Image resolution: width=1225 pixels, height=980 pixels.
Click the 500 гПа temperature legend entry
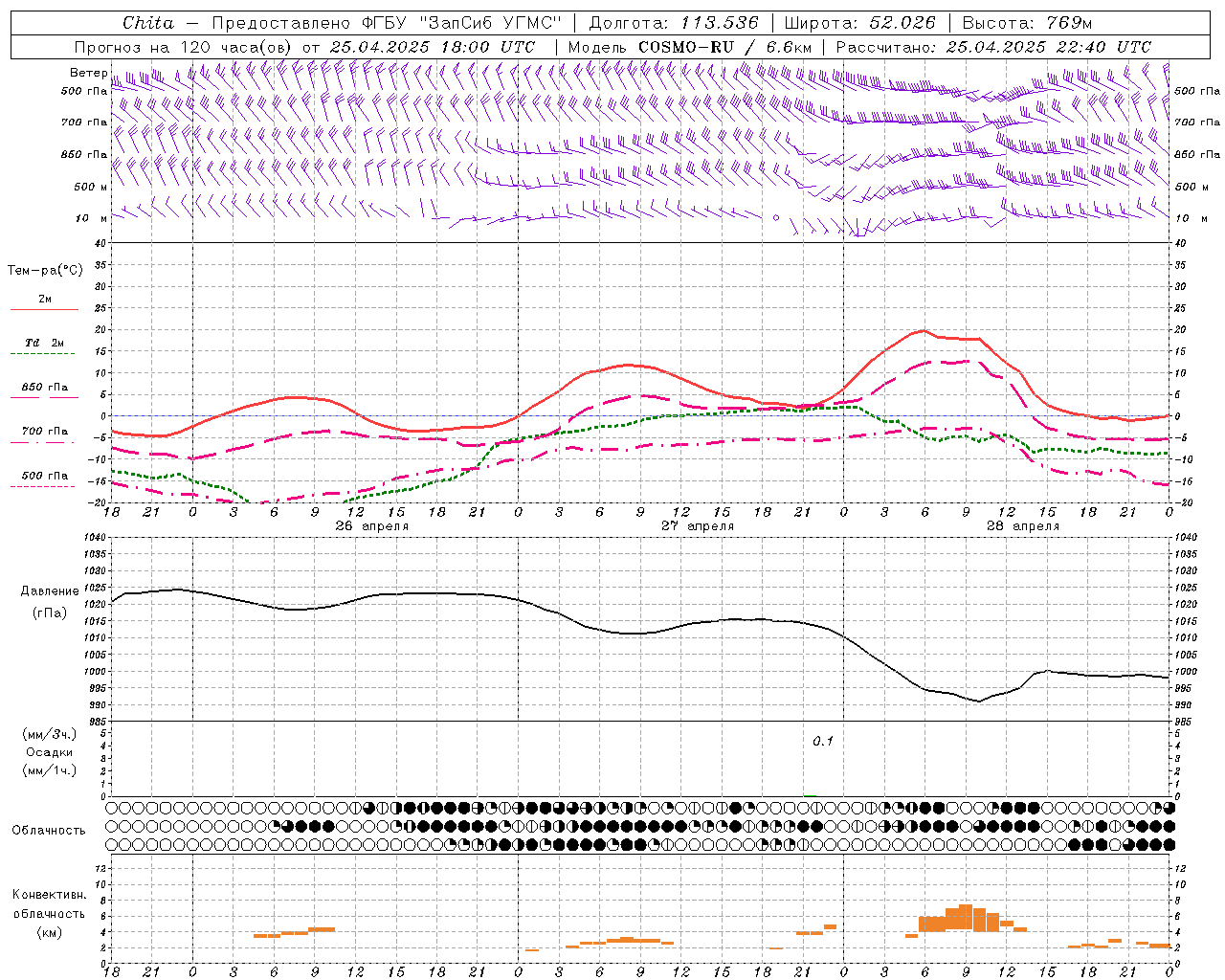(x=44, y=478)
